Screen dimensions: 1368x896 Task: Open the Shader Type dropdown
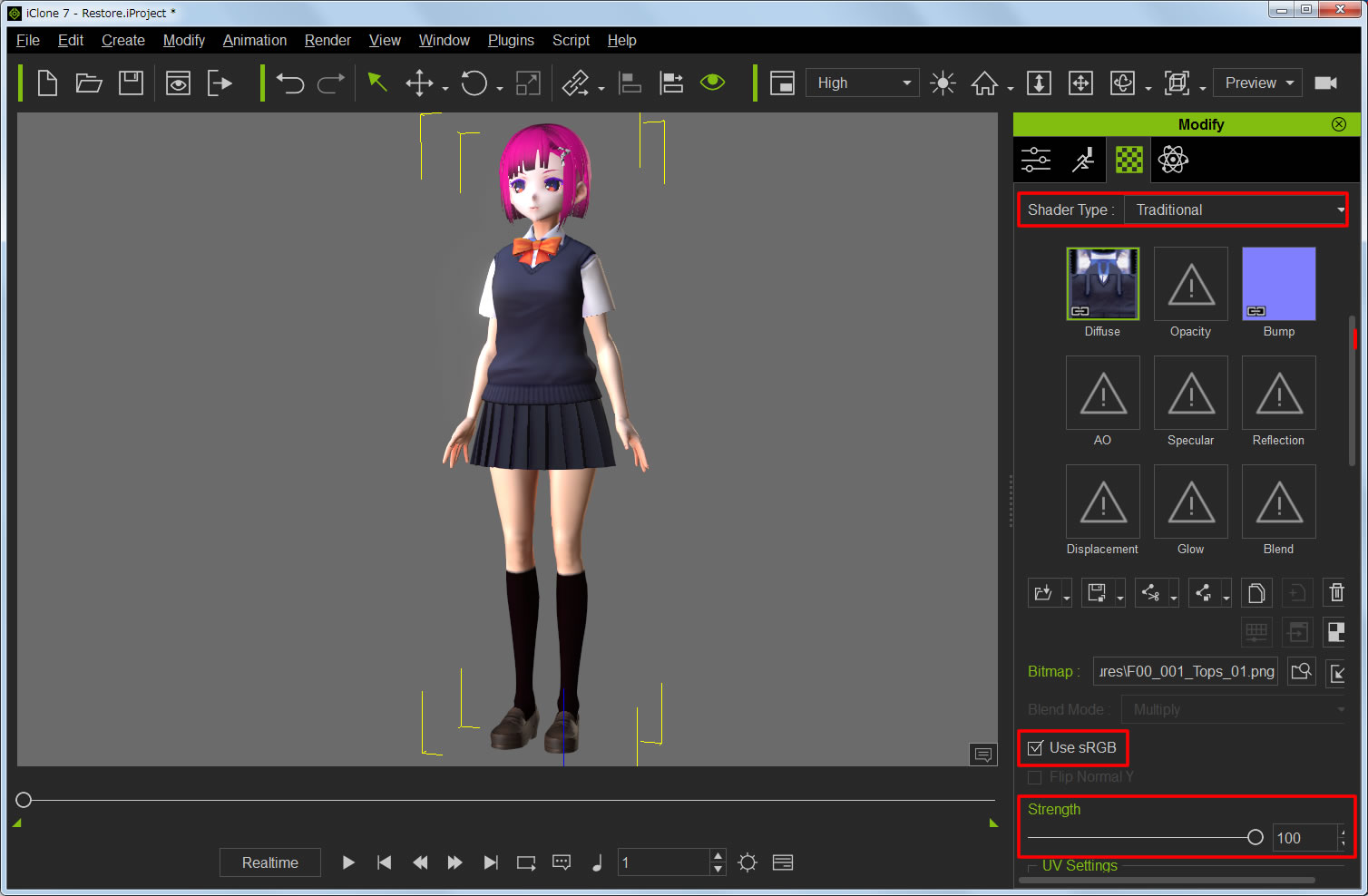pyautogui.click(x=1236, y=209)
